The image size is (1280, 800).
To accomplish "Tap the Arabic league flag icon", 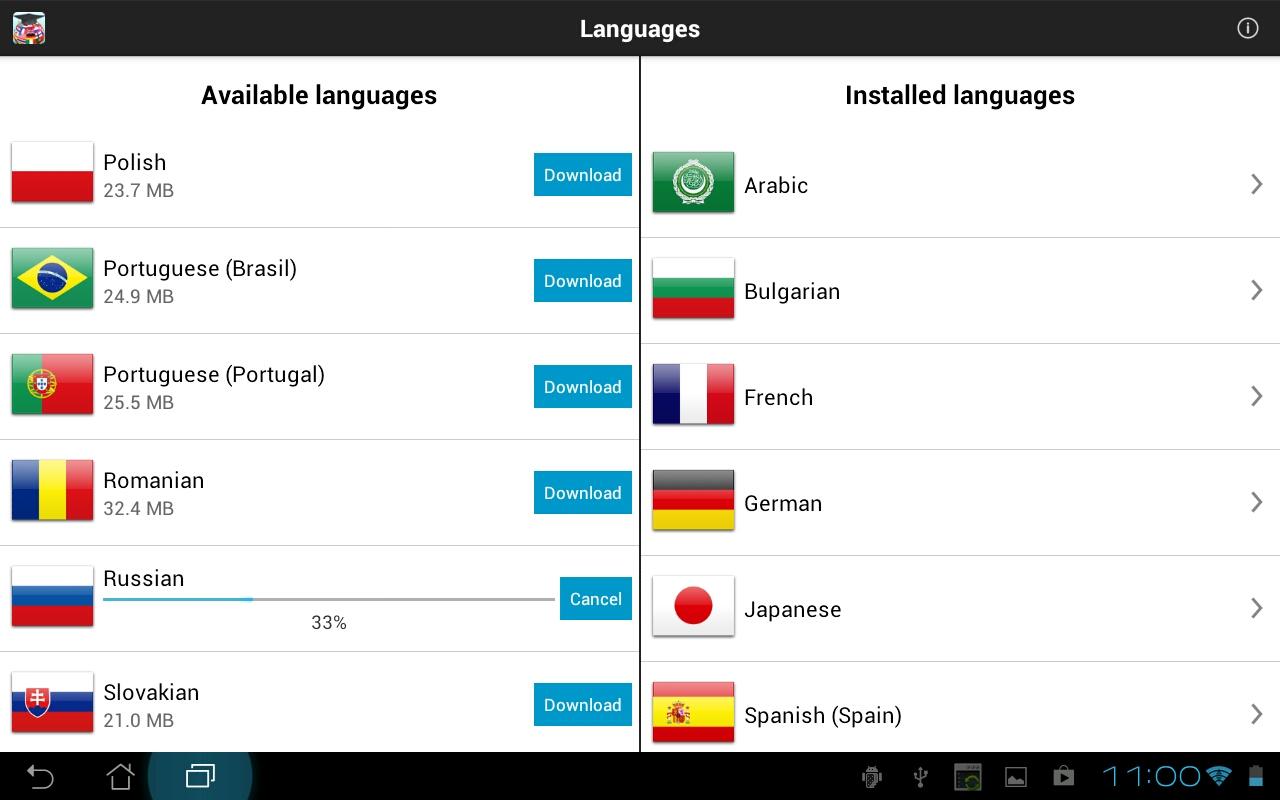I will (x=693, y=183).
